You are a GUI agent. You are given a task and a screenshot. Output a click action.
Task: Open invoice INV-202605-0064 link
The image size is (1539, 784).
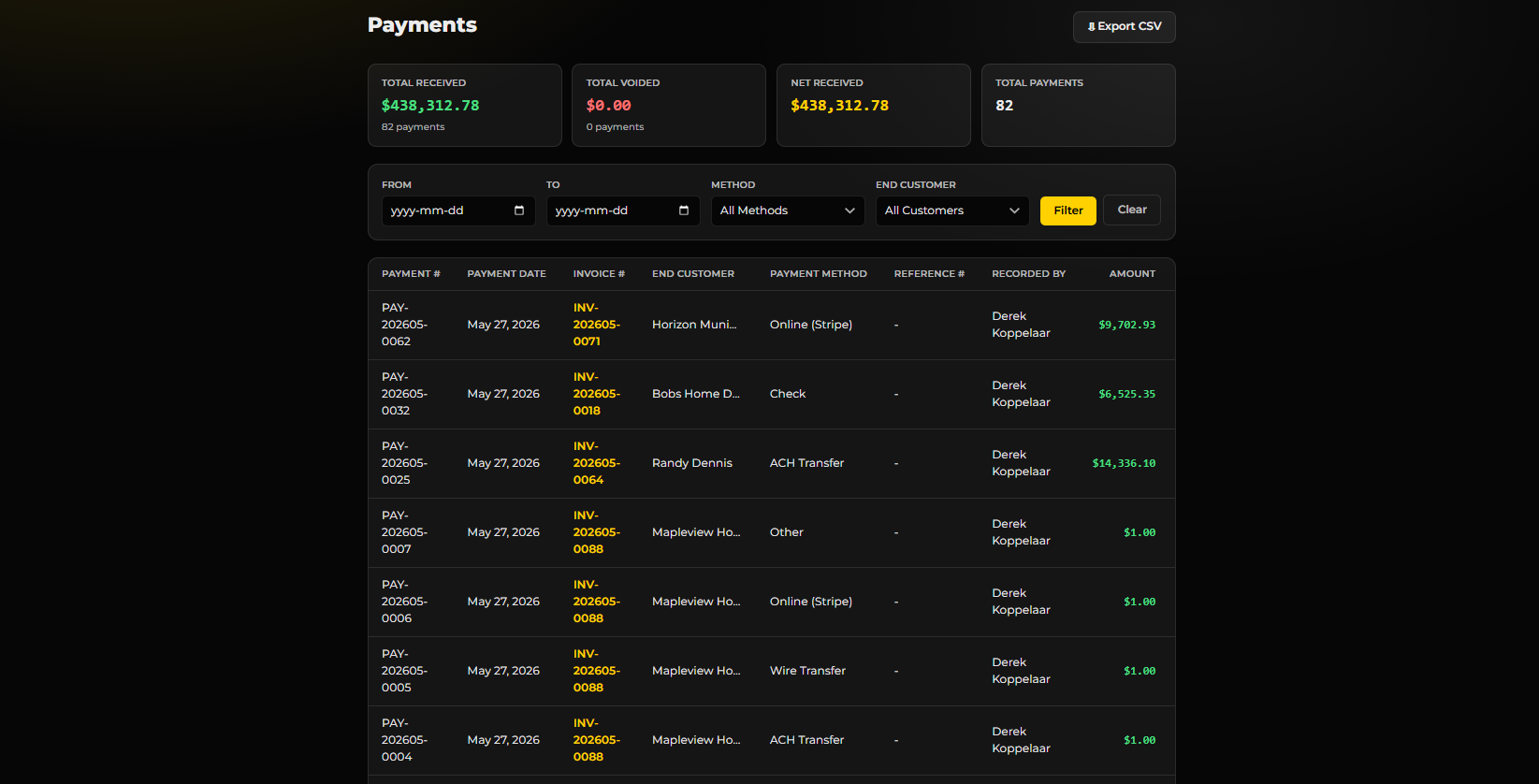click(x=596, y=463)
